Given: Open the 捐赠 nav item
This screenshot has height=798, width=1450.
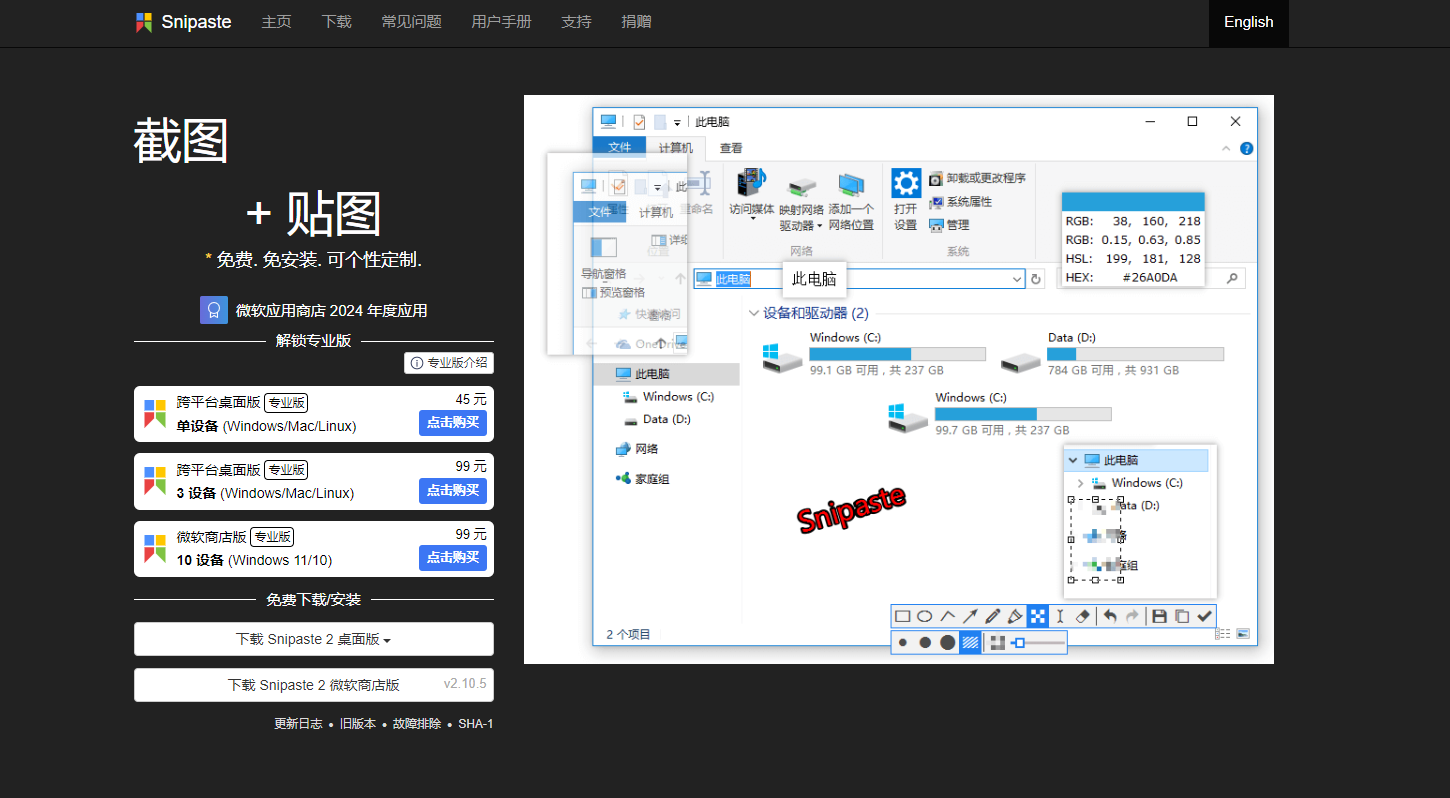Looking at the screenshot, I should (x=636, y=22).
